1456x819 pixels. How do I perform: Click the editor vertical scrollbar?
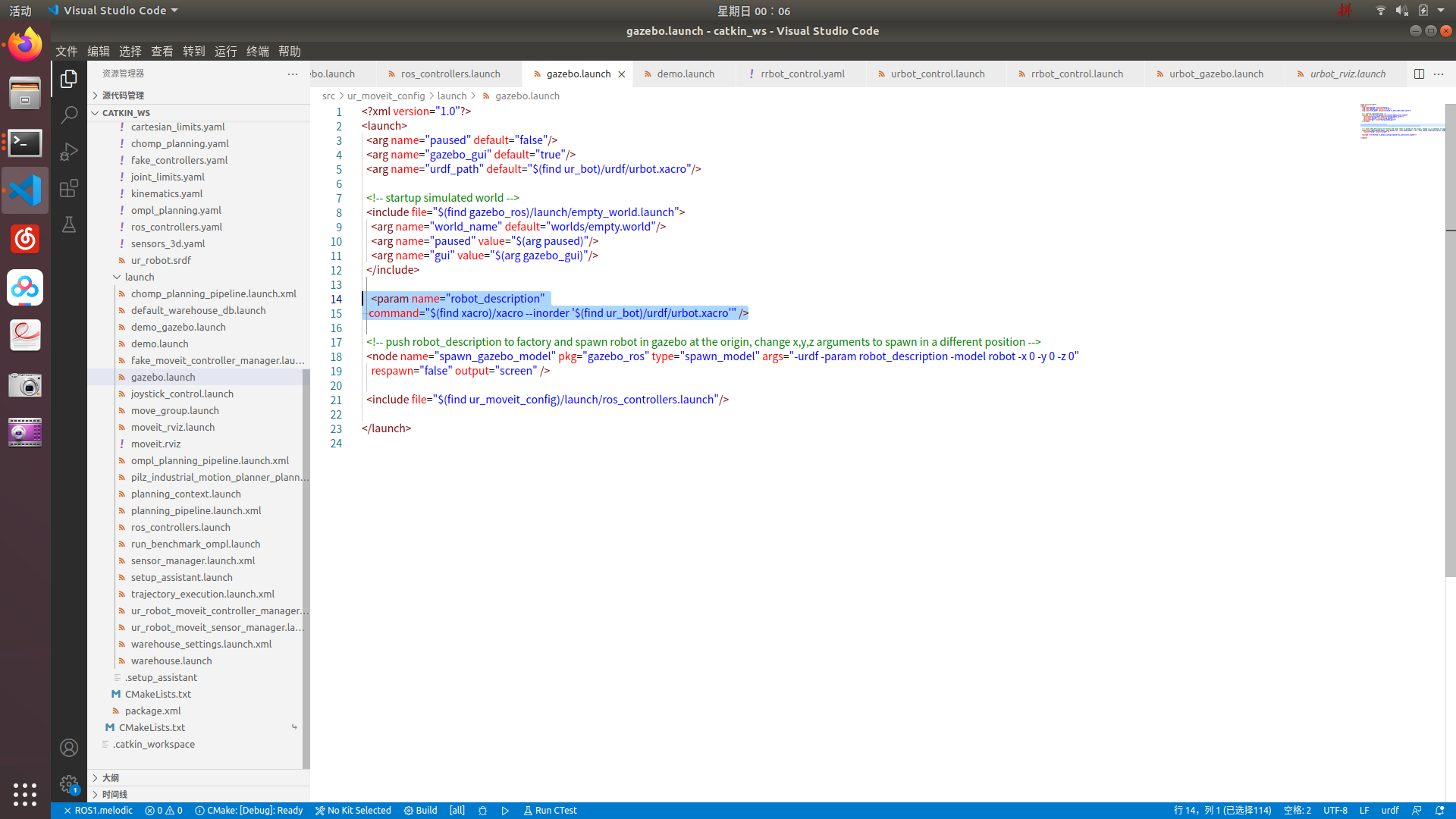point(1450,341)
